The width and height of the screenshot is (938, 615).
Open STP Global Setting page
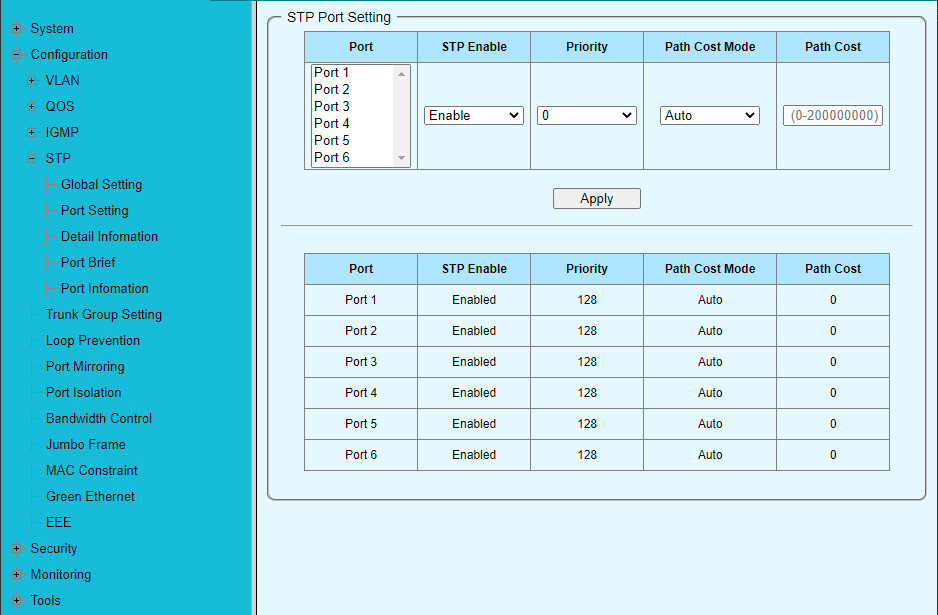(x=101, y=185)
